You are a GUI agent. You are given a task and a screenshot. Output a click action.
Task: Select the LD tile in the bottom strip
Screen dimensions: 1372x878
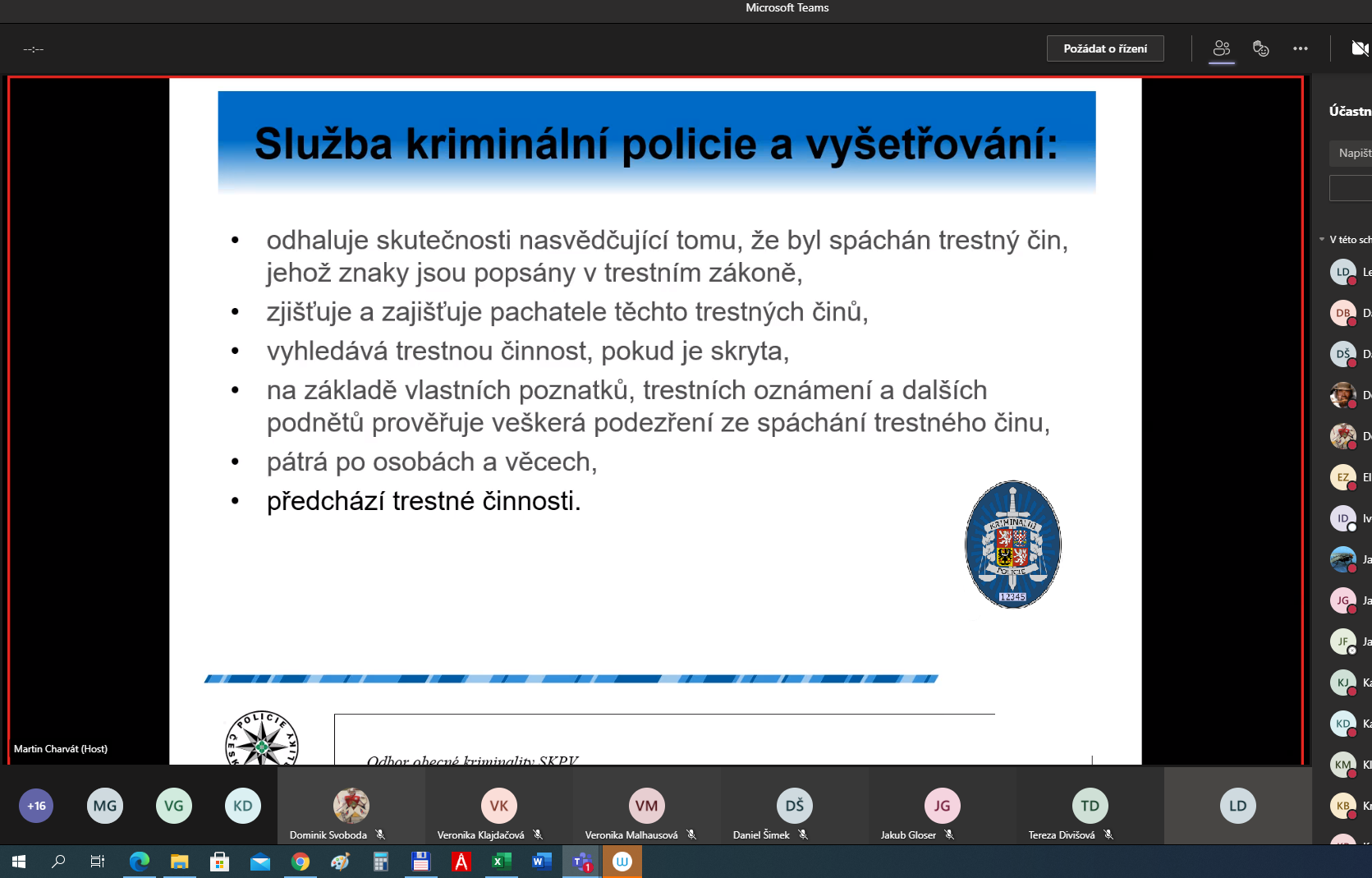click(1237, 806)
